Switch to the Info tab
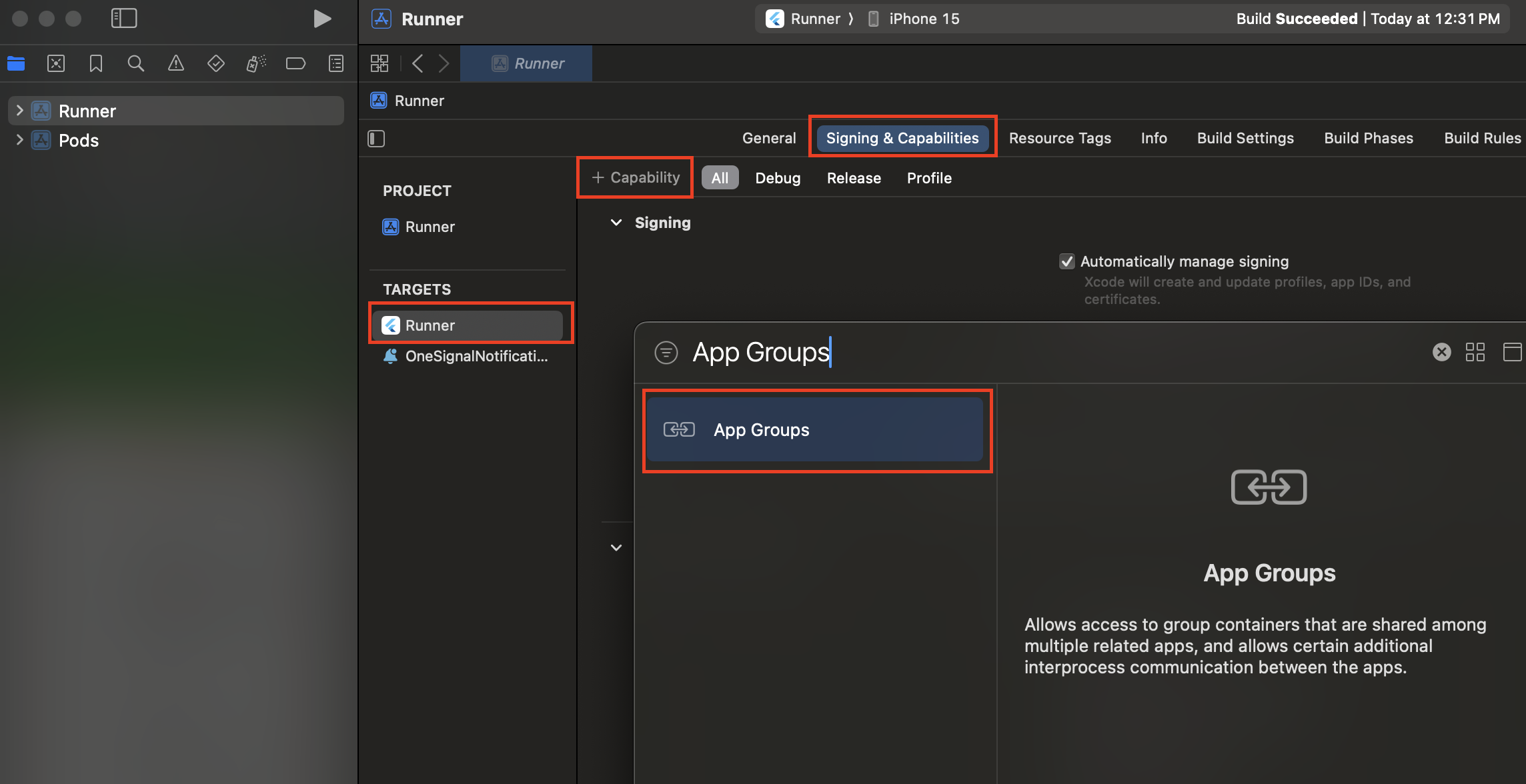The width and height of the screenshot is (1526, 784). 1154,138
